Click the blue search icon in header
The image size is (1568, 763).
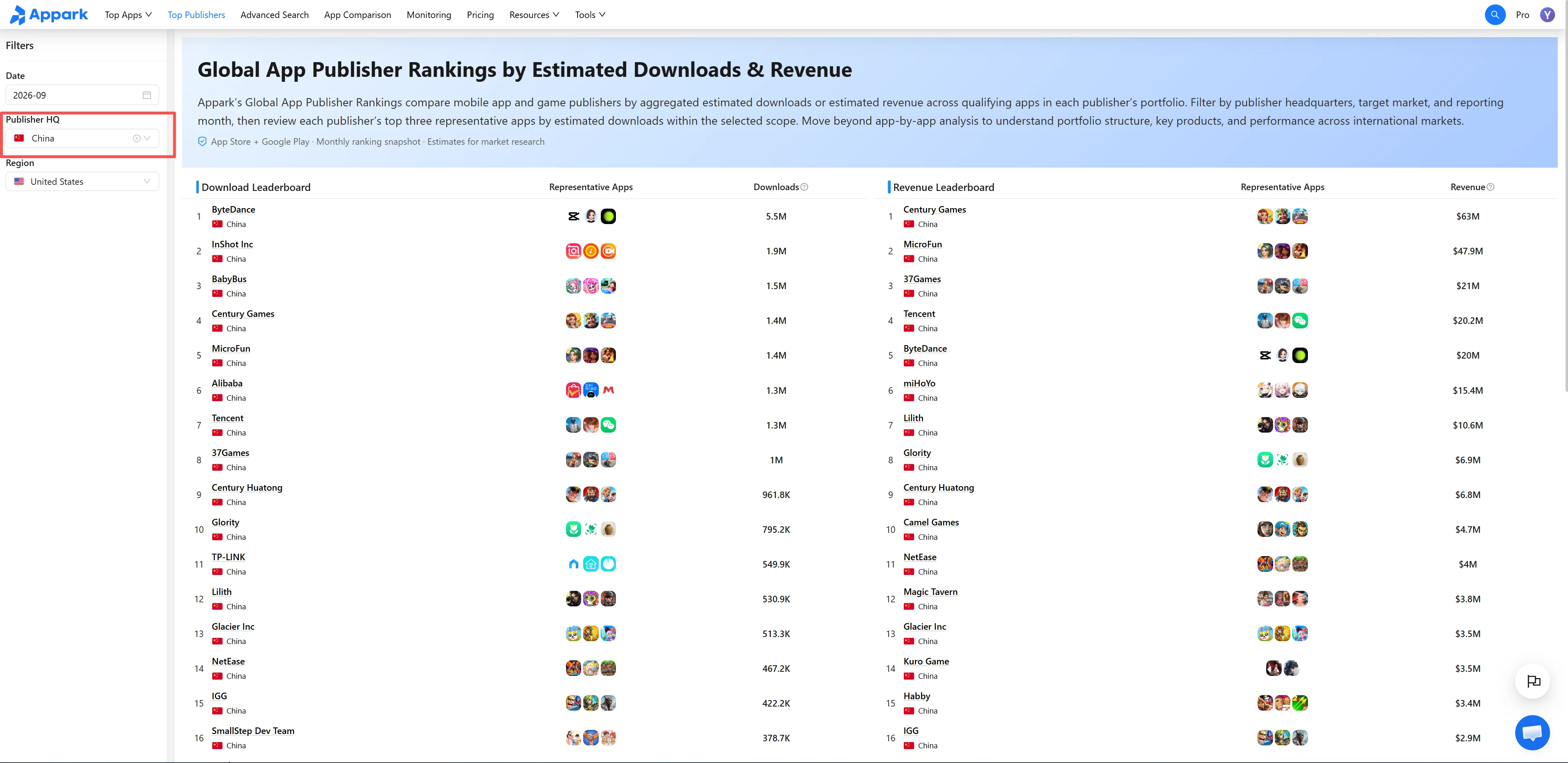1494,15
